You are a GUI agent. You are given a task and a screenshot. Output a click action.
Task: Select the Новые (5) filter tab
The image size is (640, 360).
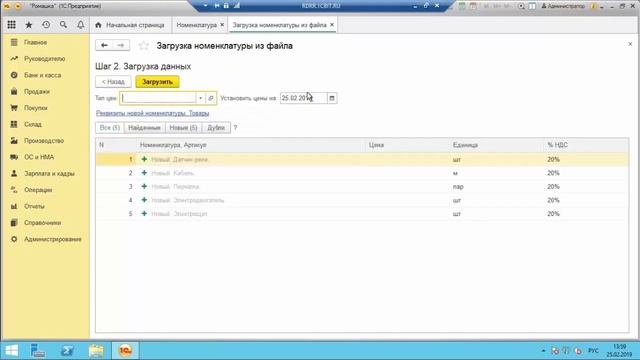point(183,128)
